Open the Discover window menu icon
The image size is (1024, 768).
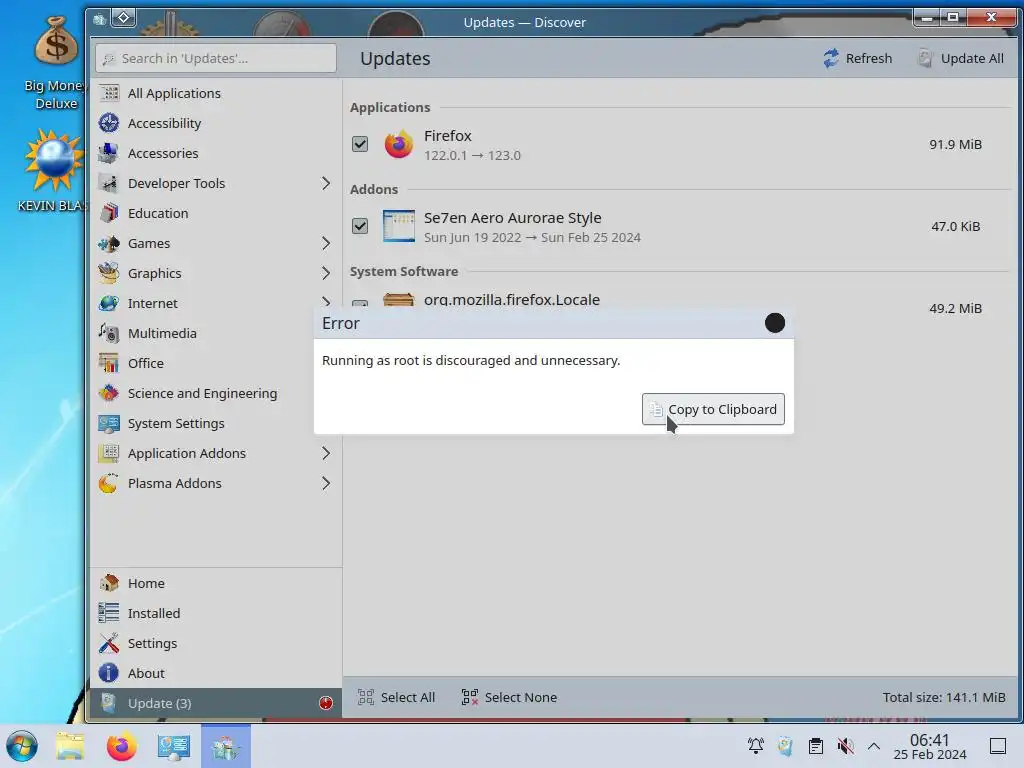point(99,19)
